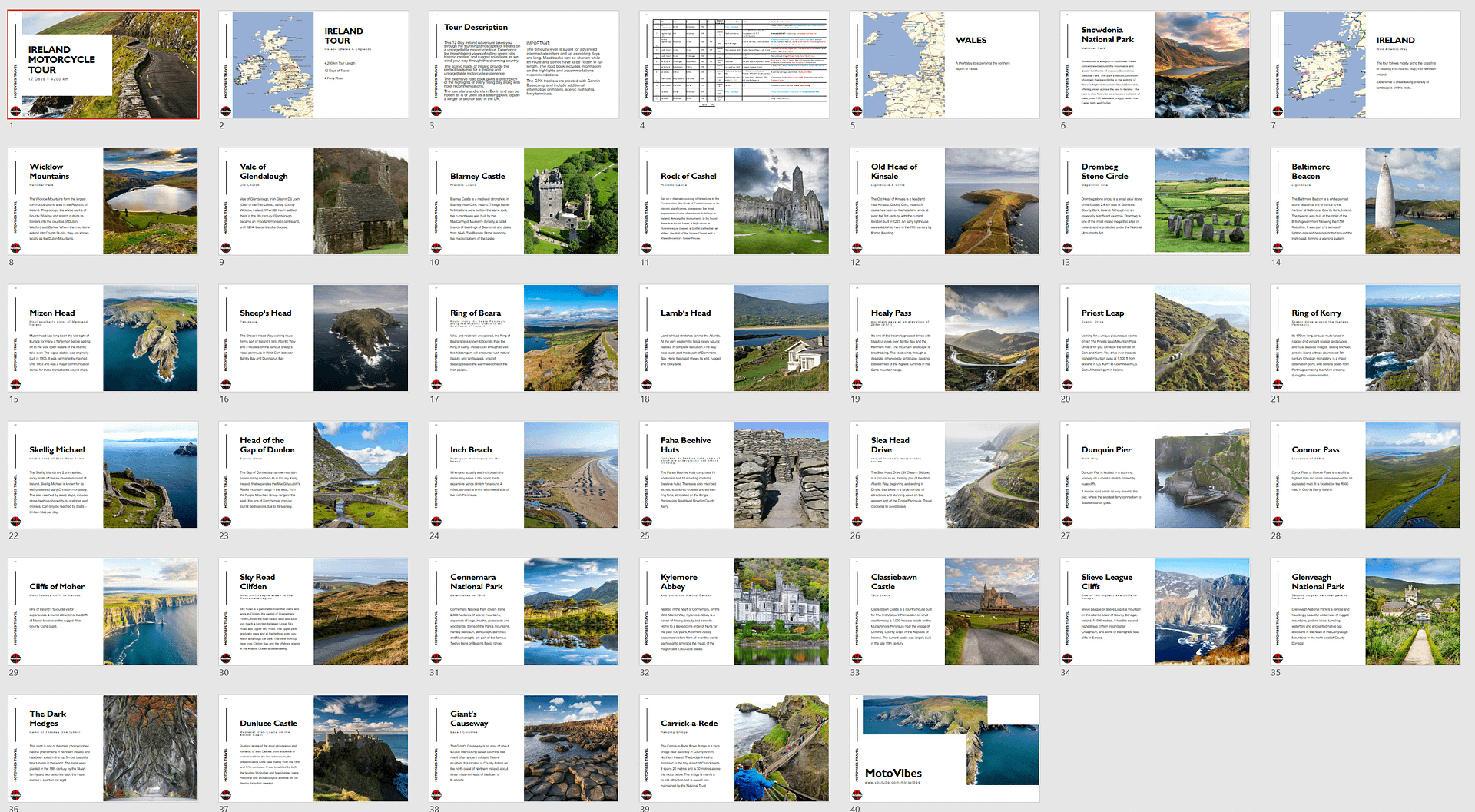
Task: Select the itinerary table slide 4
Action: (734, 65)
